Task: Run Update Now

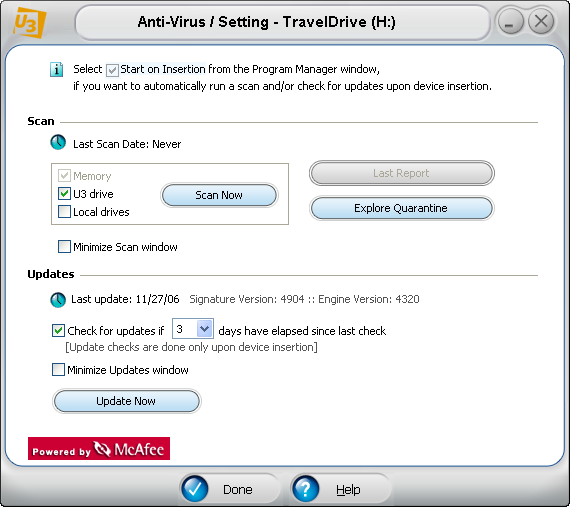Action: coord(127,401)
